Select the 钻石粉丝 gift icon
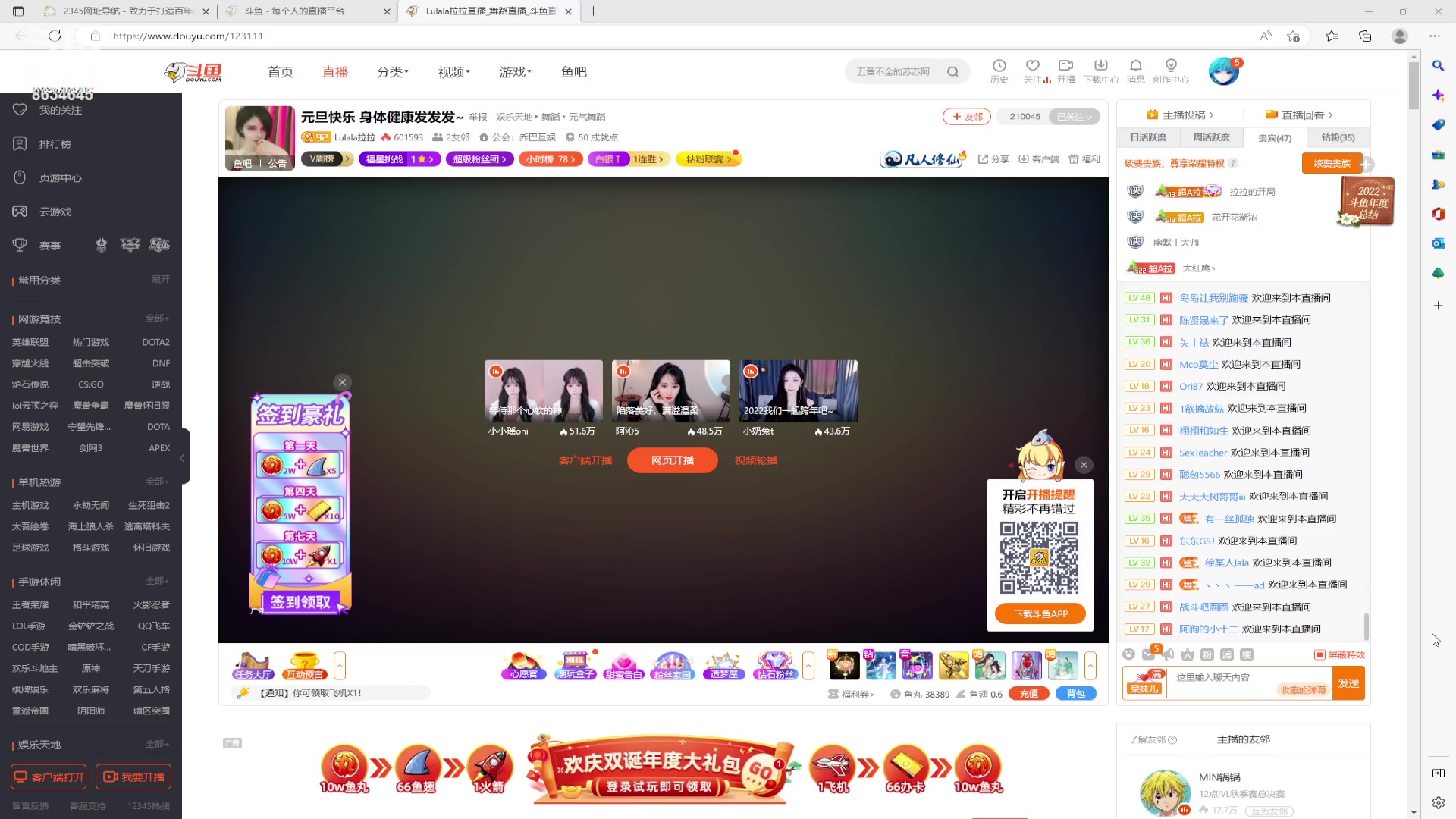 pos(774,665)
